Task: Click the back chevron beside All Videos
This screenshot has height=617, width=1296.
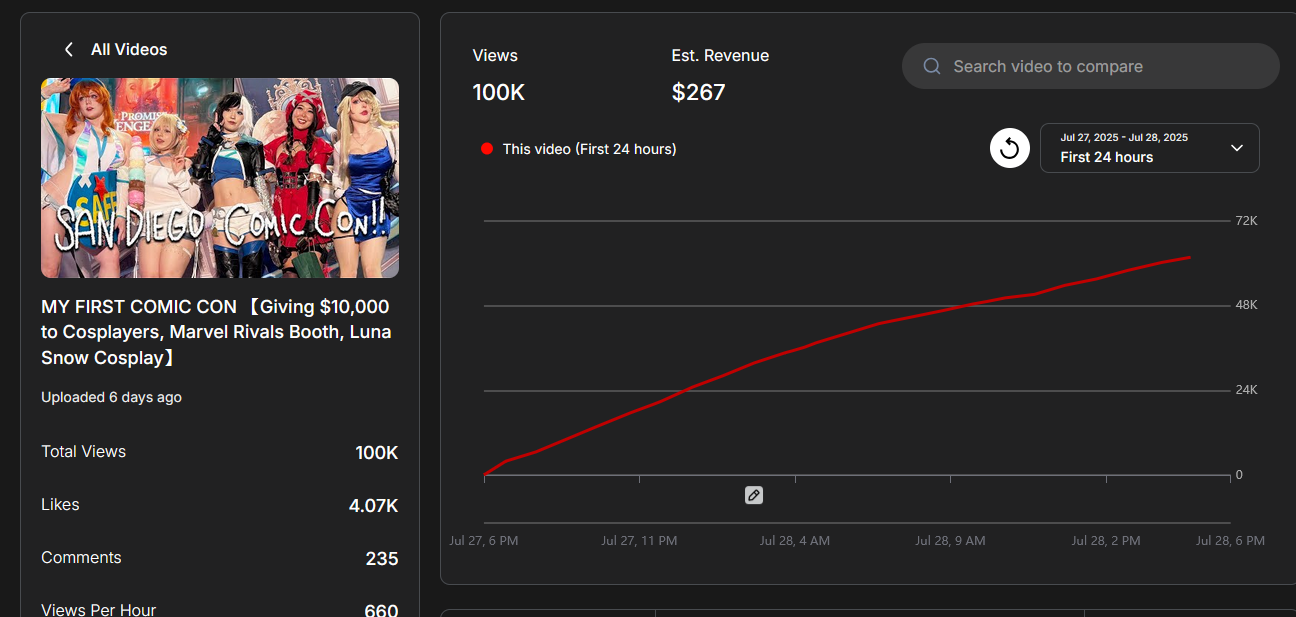Action: (68, 49)
